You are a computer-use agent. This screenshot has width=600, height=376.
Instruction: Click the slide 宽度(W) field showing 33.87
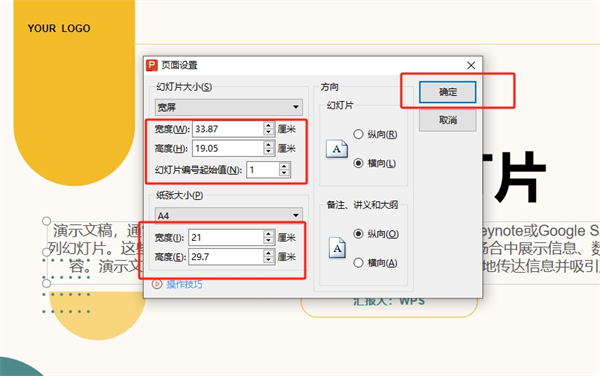pos(228,129)
